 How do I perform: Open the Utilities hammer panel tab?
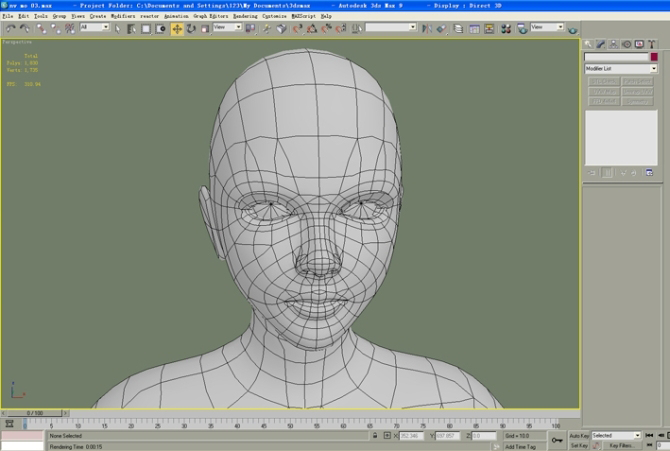coord(651,44)
